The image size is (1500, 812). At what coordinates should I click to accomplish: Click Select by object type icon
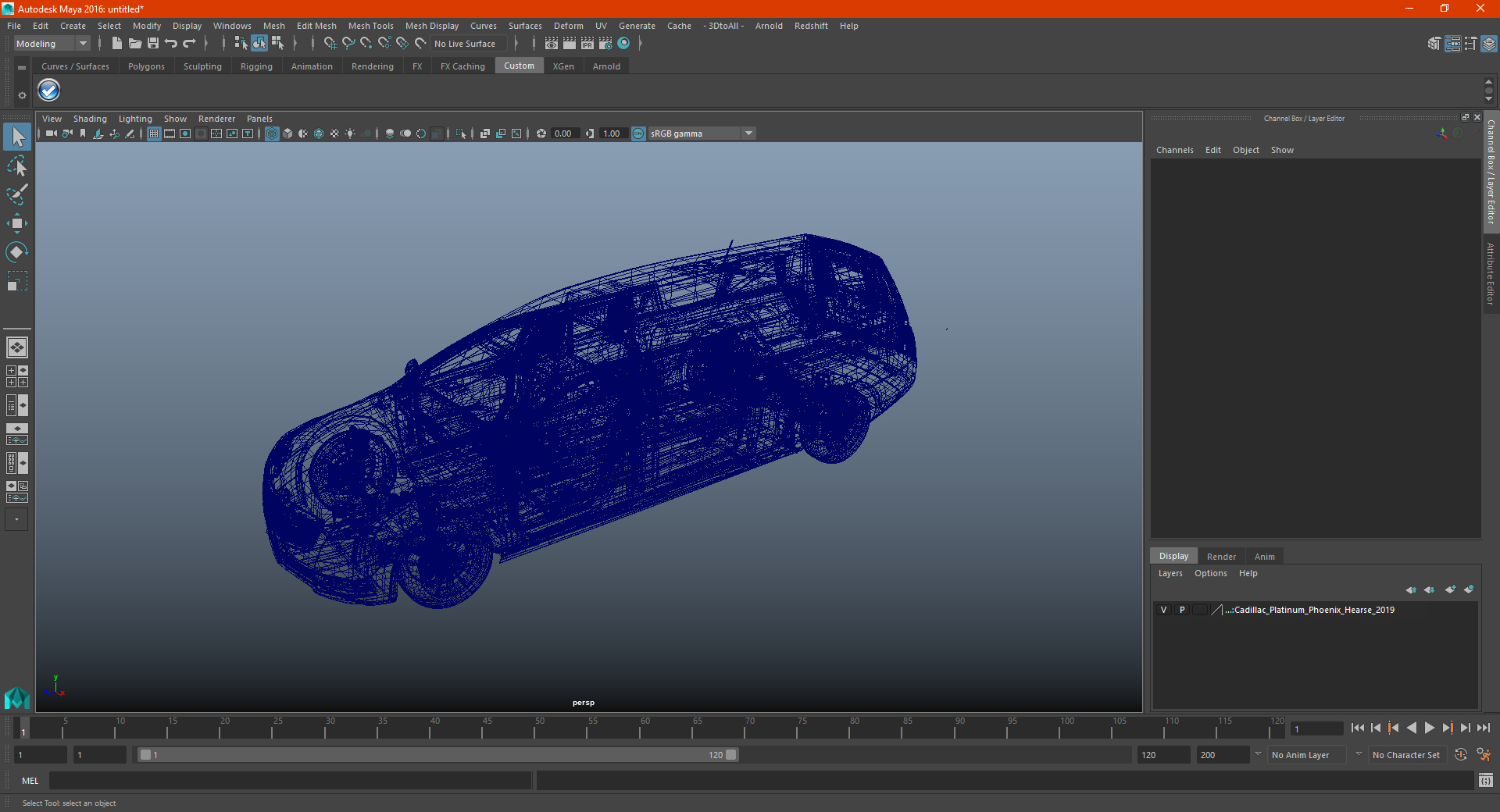pos(259,44)
